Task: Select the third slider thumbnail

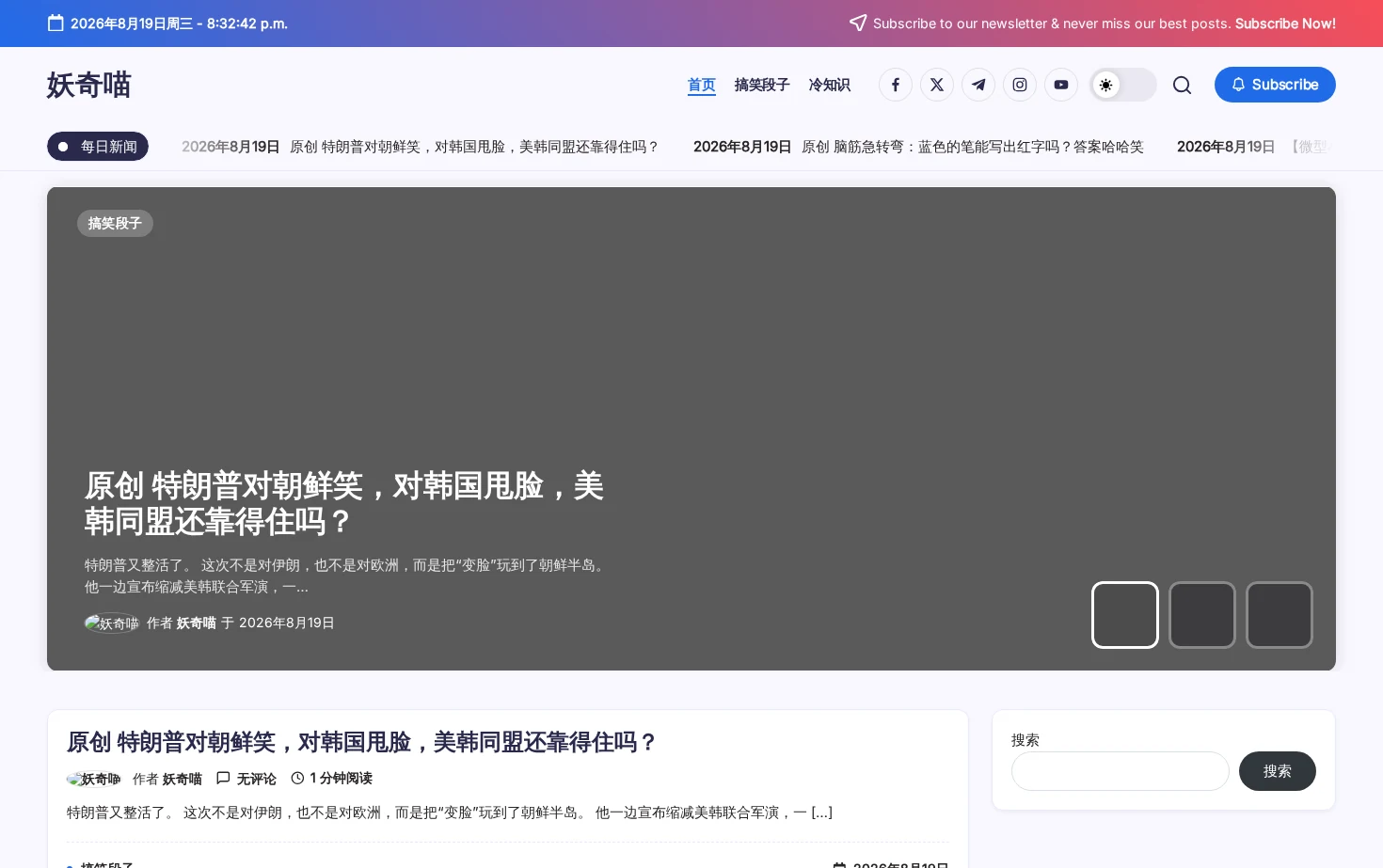Action: tap(1280, 615)
